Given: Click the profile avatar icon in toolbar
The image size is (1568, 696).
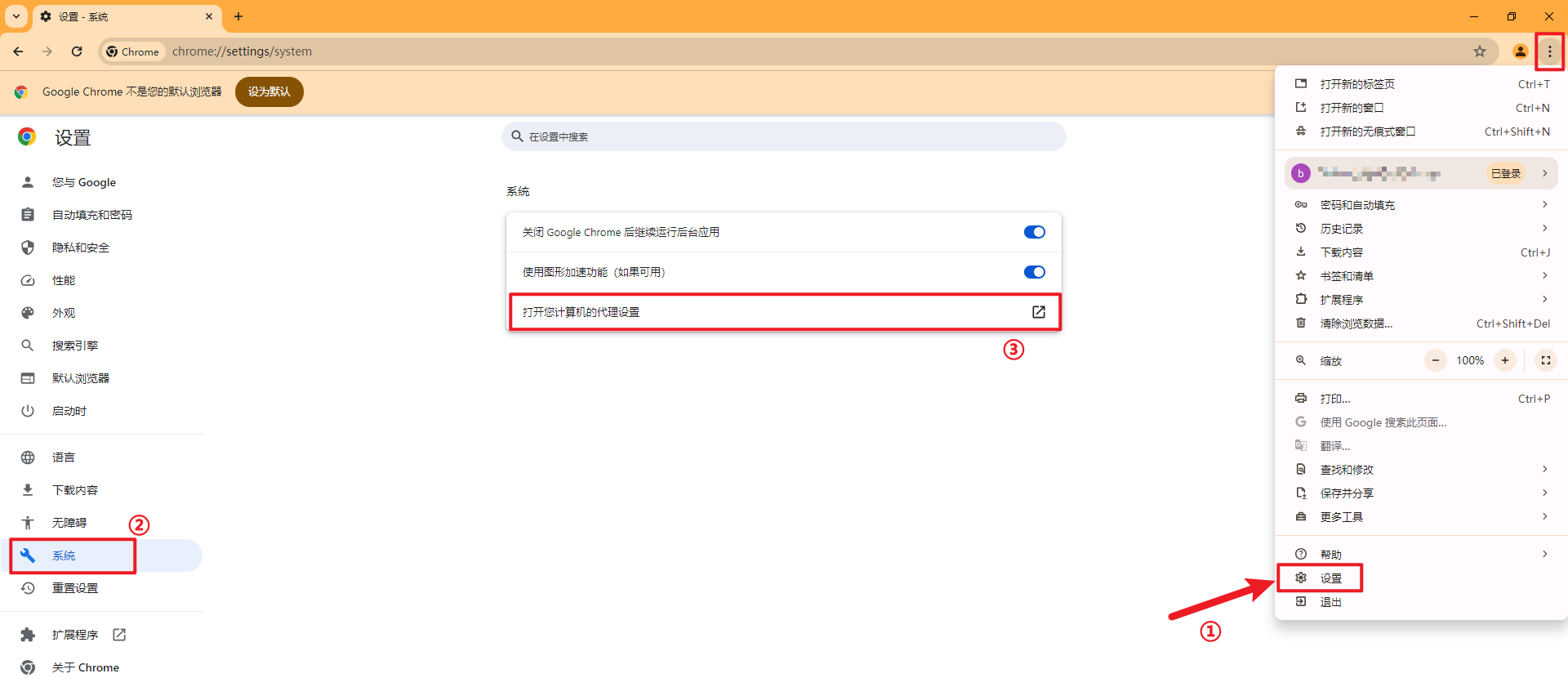Looking at the screenshot, I should [x=1520, y=51].
